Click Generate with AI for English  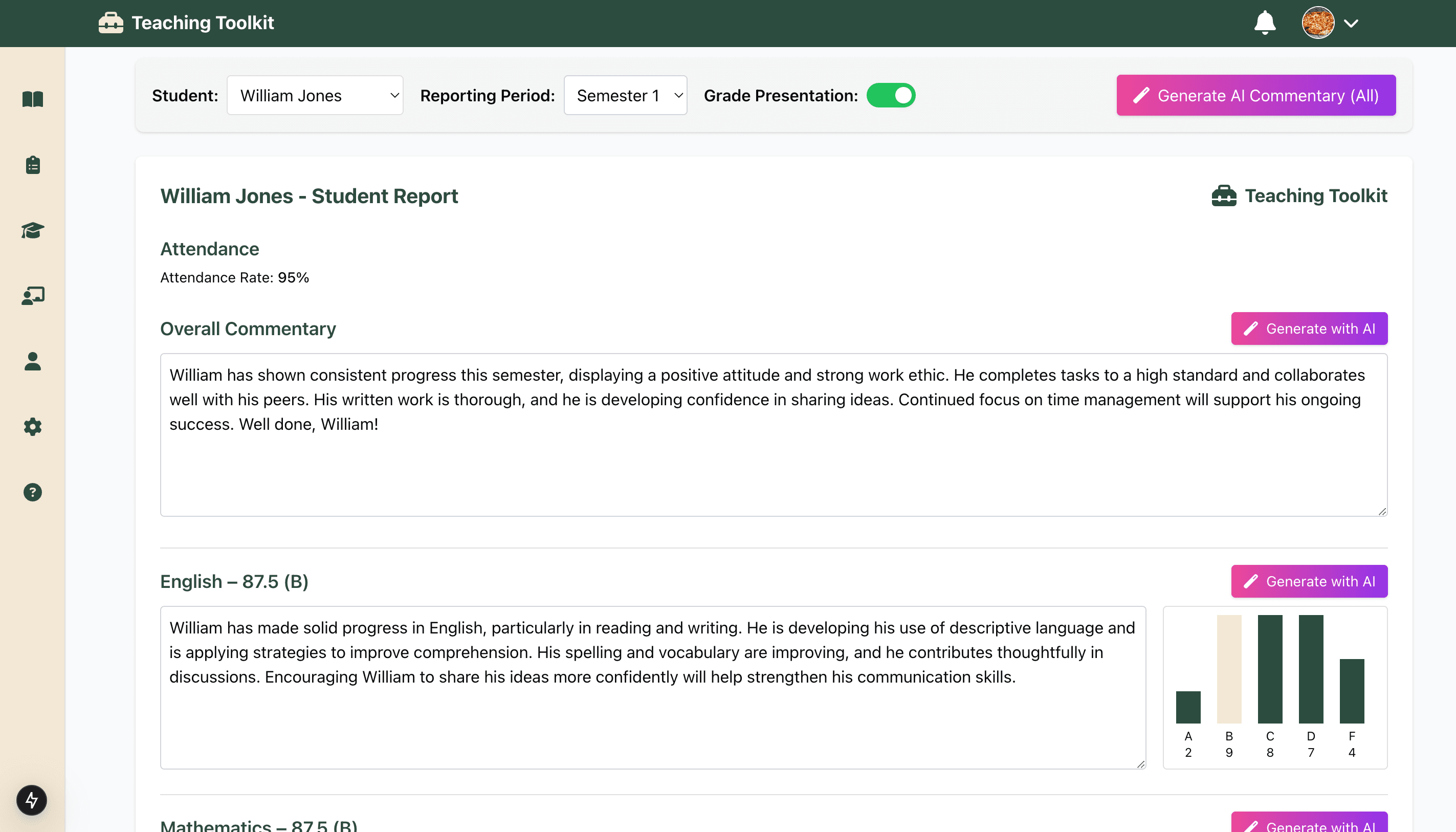click(x=1309, y=581)
